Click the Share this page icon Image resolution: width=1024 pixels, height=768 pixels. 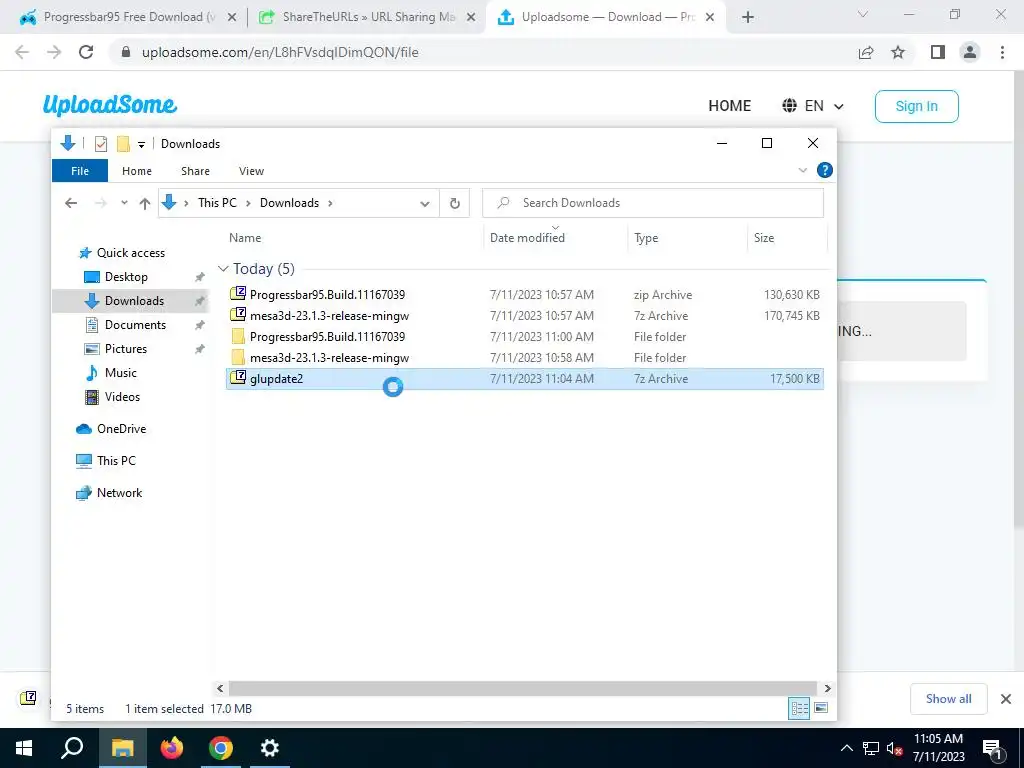point(866,52)
